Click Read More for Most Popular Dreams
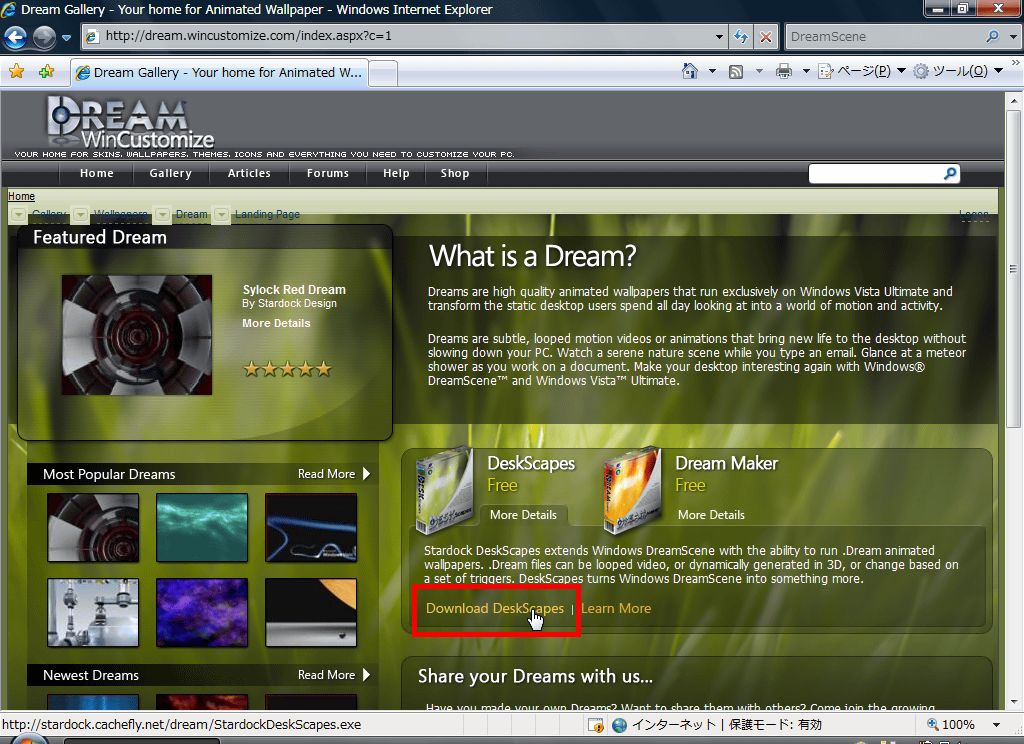This screenshot has height=744, width=1024. 334,474
